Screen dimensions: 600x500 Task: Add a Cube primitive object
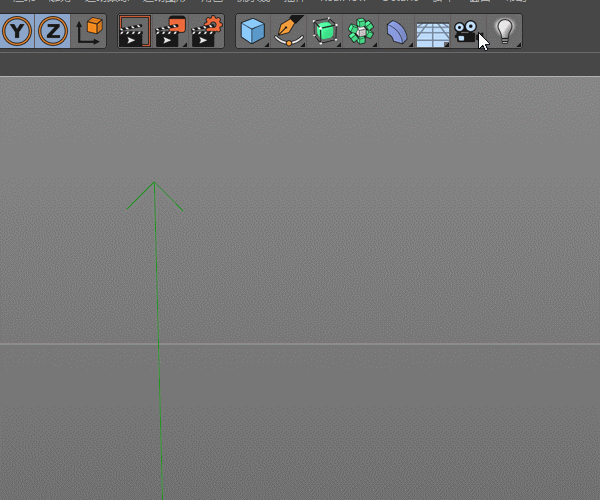[x=253, y=31]
